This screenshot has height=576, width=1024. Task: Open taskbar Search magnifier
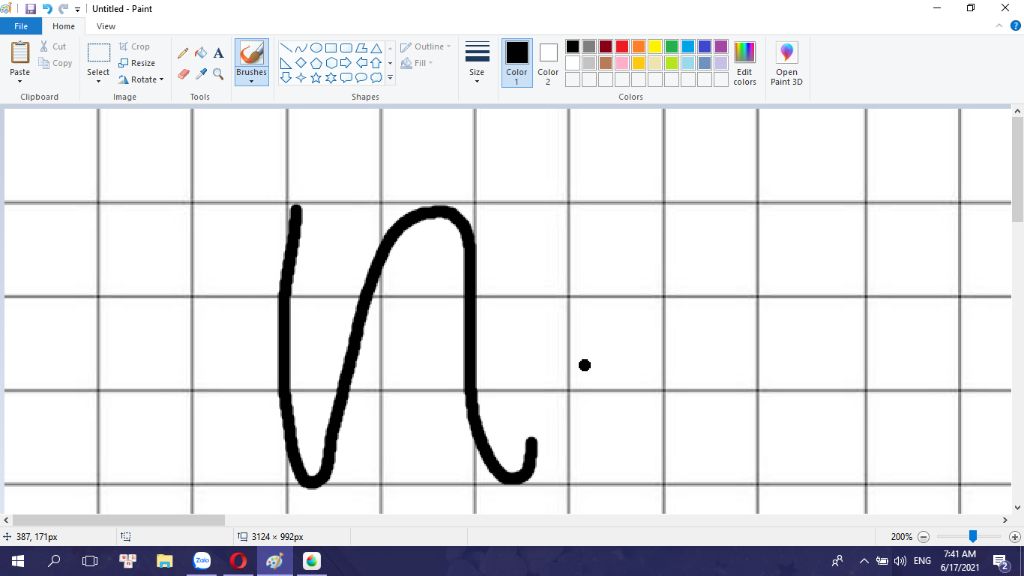(54, 561)
